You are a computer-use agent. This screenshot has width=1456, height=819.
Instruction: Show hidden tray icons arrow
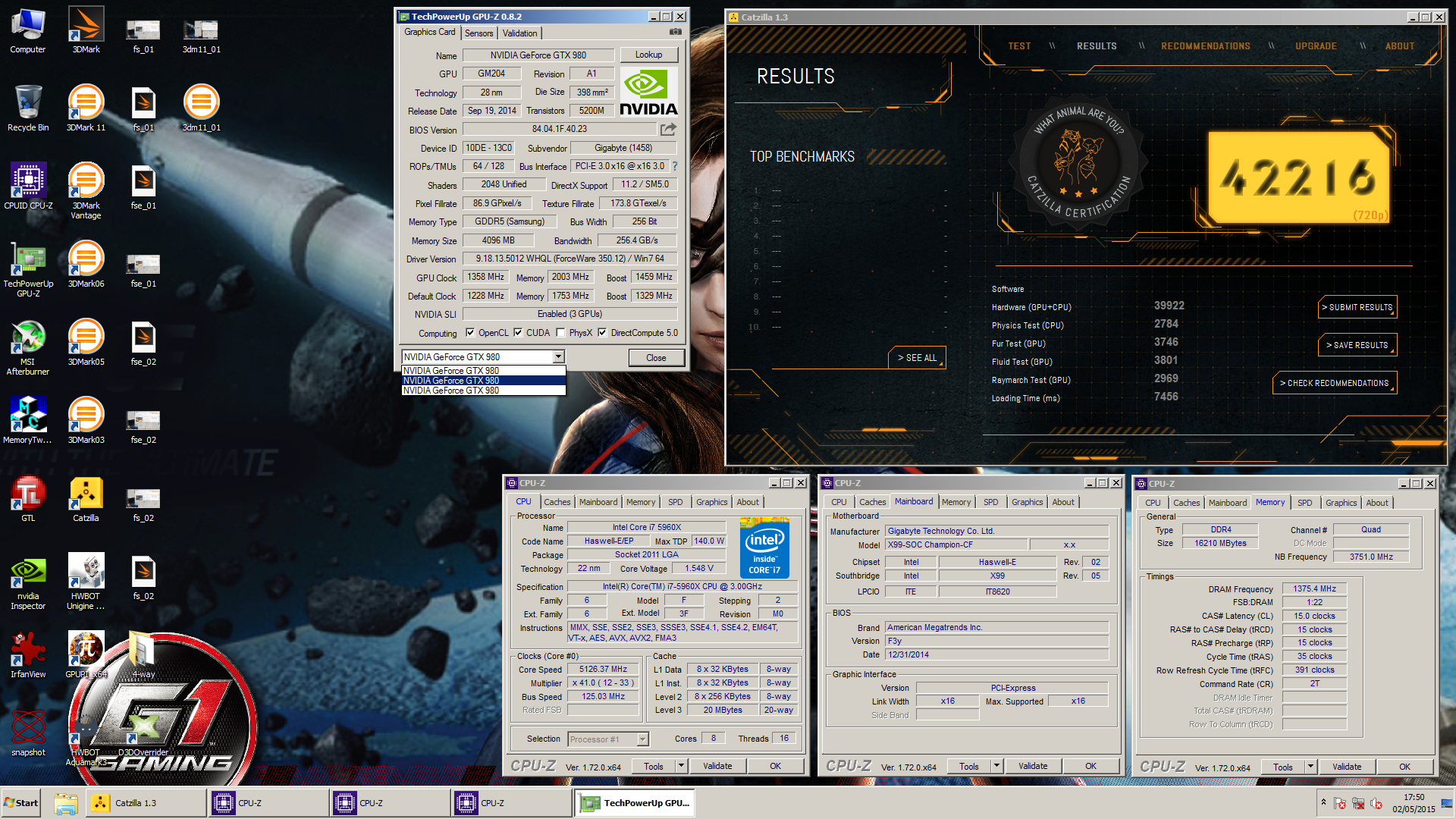(x=1323, y=802)
